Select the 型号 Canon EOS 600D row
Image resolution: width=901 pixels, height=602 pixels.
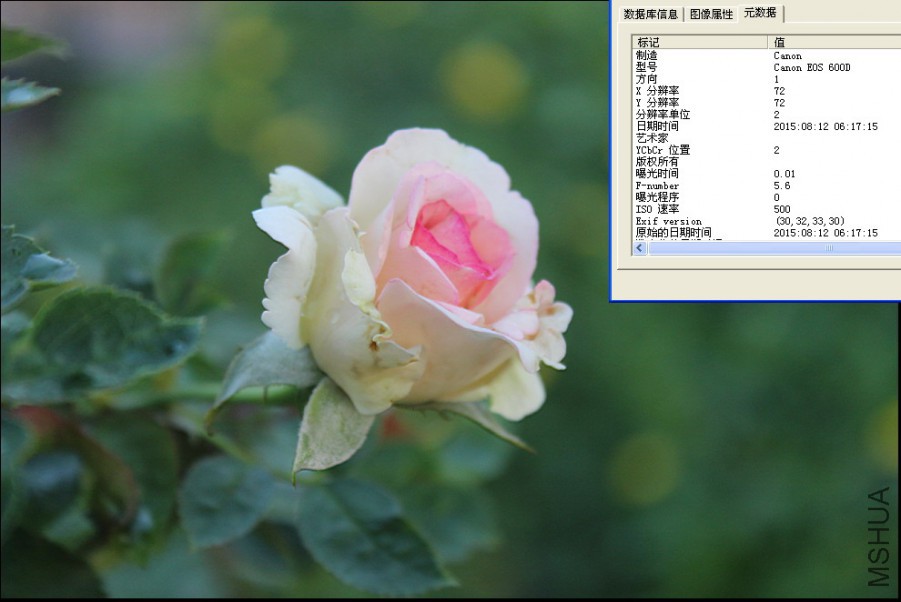click(720, 66)
